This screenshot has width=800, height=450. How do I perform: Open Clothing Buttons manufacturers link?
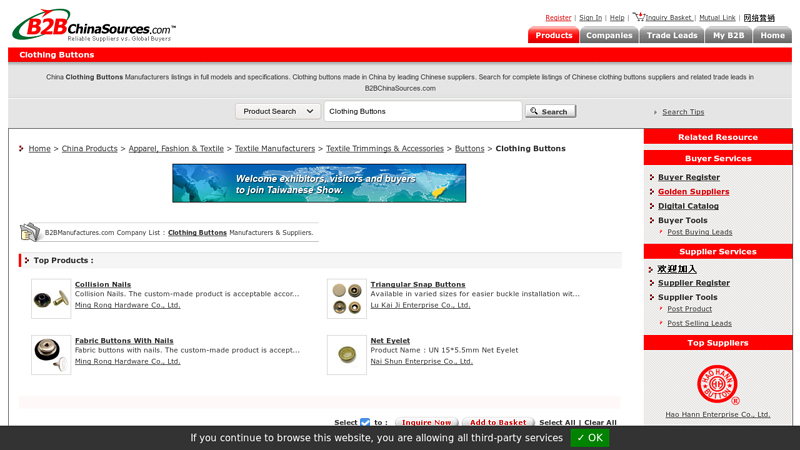pos(197,233)
